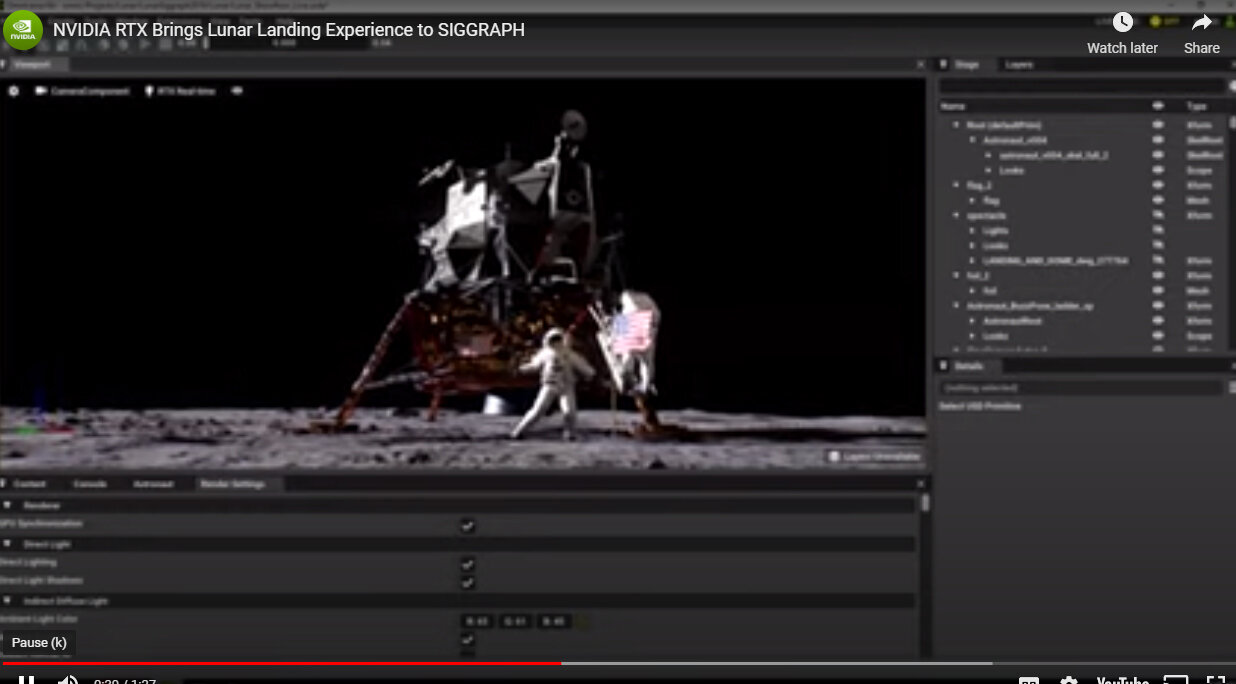Toggle closed captions on the player
Screen dimensions: 1236x684
click(1028, 680)
